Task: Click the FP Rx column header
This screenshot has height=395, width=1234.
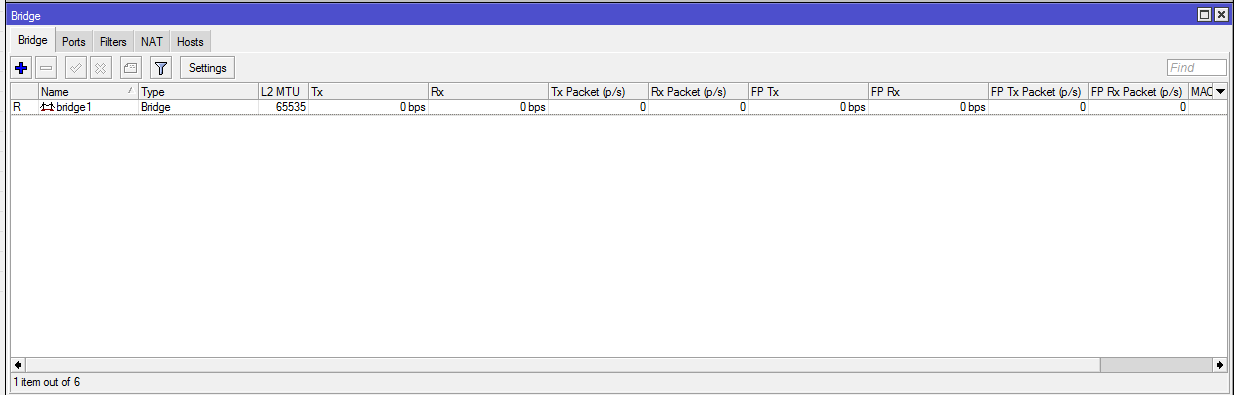Action: pyautogui.click(x=928, y=91)
